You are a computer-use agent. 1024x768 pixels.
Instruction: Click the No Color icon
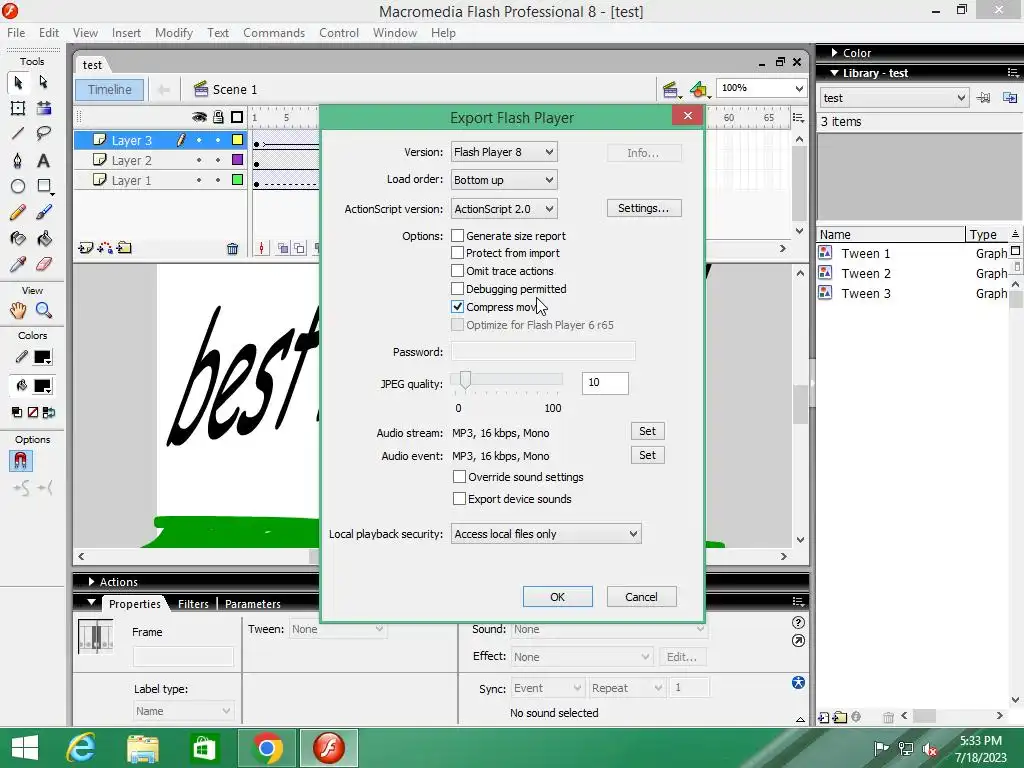(x=33, y=413)
